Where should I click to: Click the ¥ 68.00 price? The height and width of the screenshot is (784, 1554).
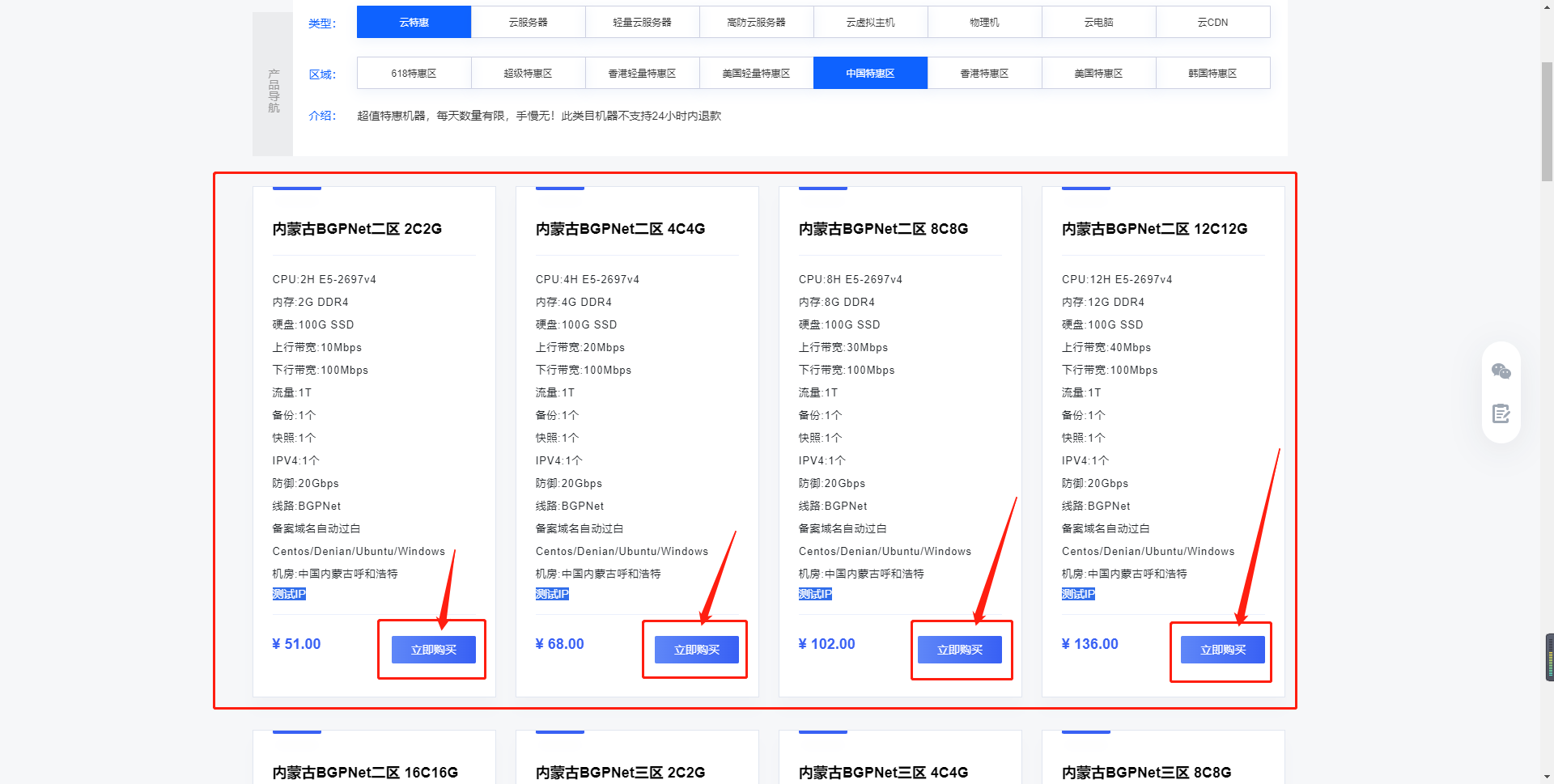point(559,644)
